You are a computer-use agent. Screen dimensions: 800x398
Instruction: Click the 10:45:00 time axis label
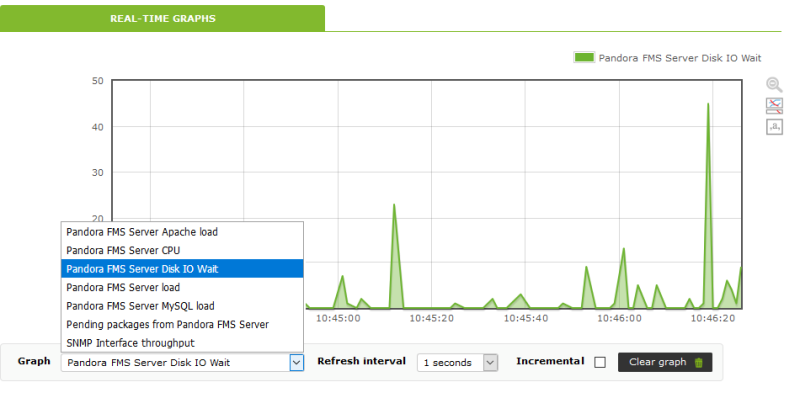338,318
